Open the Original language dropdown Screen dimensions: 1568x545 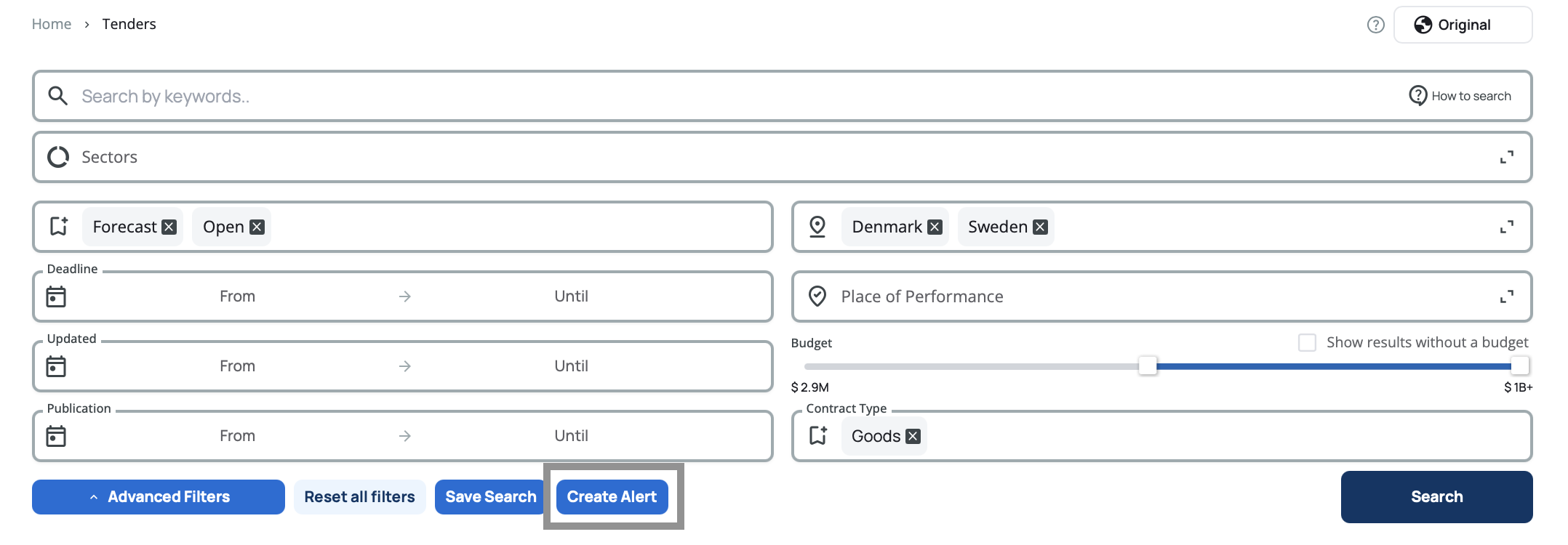pyautogui.click(x=1463, y=25)
